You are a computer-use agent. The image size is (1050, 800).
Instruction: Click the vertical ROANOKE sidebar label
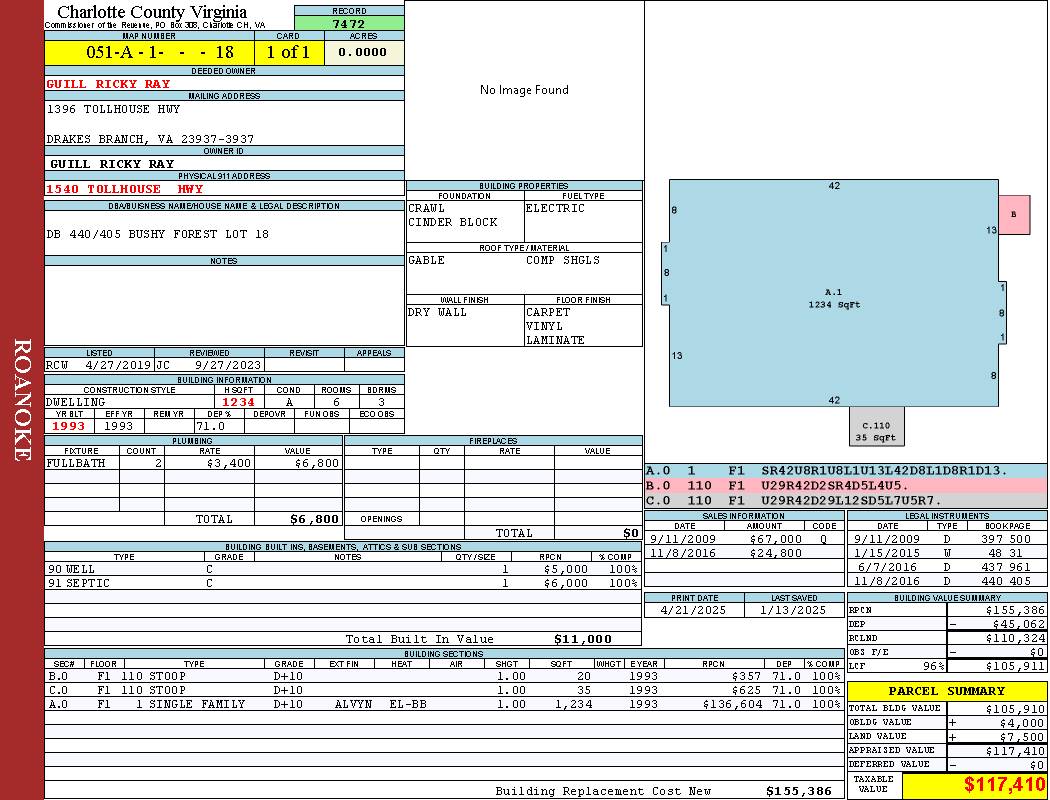click(22, 400)
